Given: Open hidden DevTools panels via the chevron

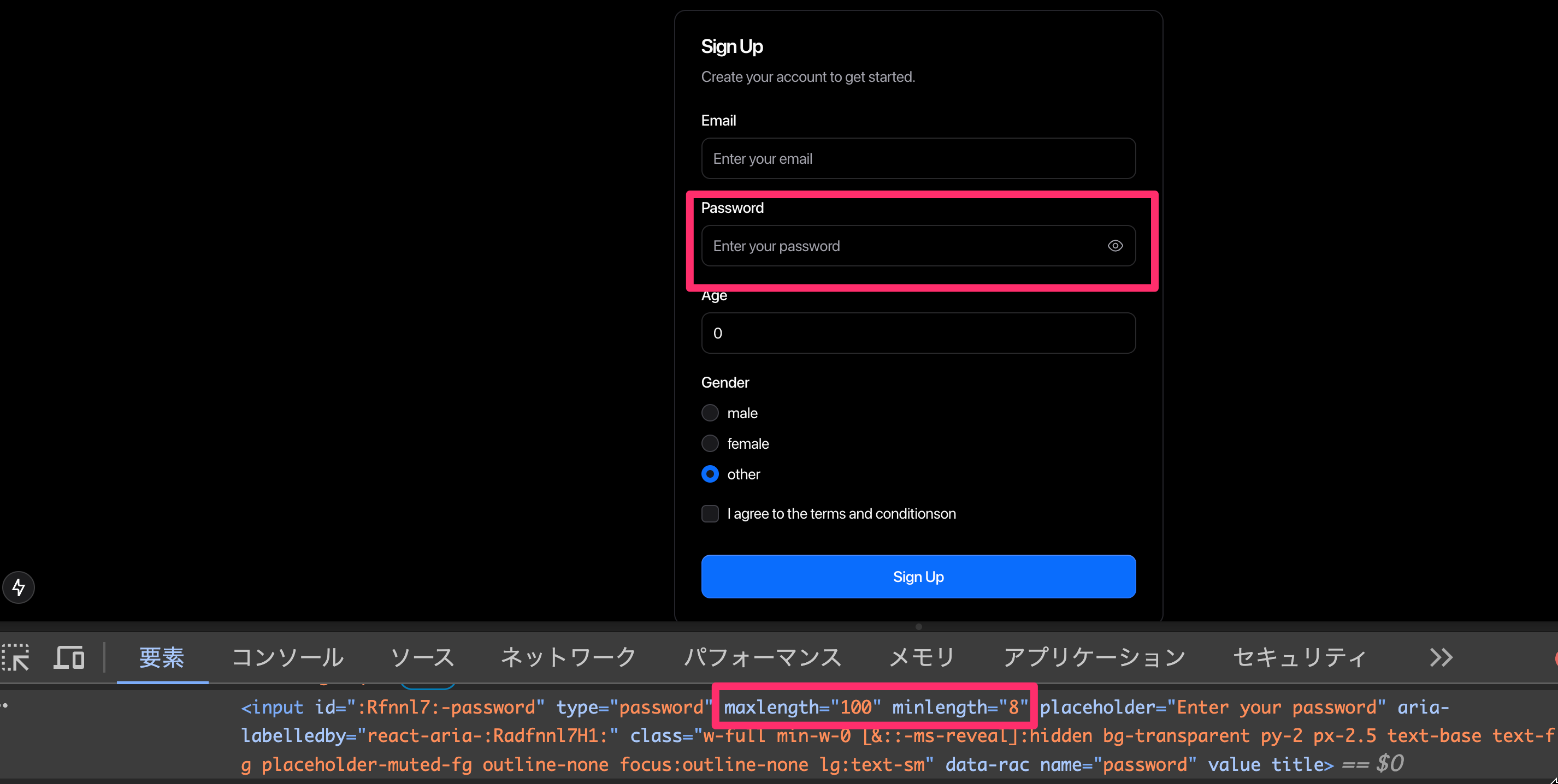Looking at the screenshot, I should 1442,657.
